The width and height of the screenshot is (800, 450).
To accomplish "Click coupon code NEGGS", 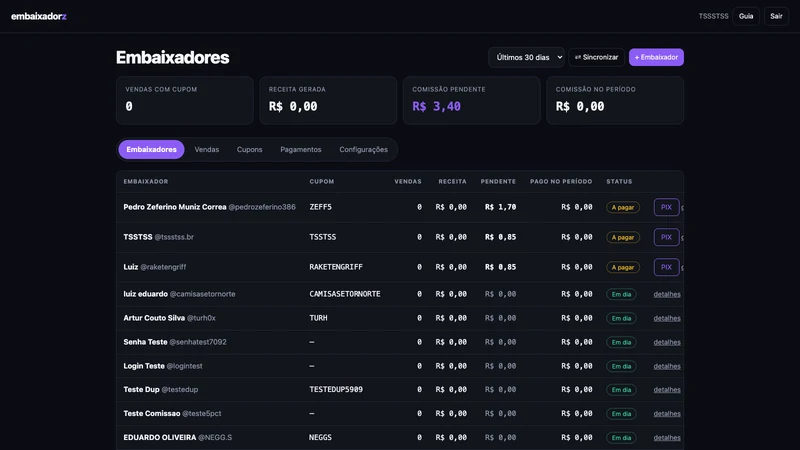I will point(320,437).
